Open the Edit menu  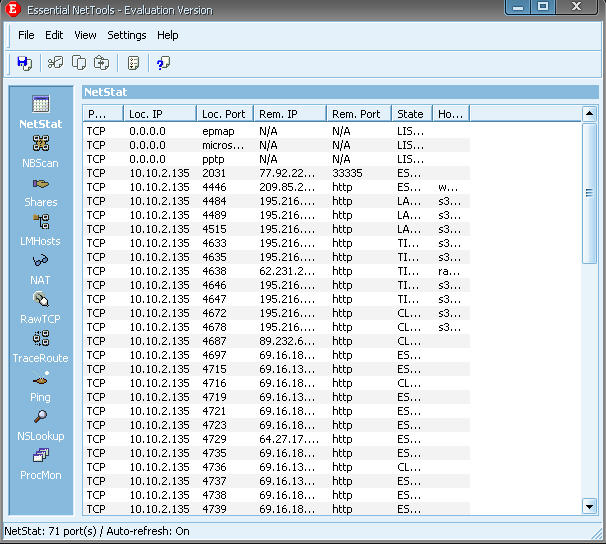(54, 35)
